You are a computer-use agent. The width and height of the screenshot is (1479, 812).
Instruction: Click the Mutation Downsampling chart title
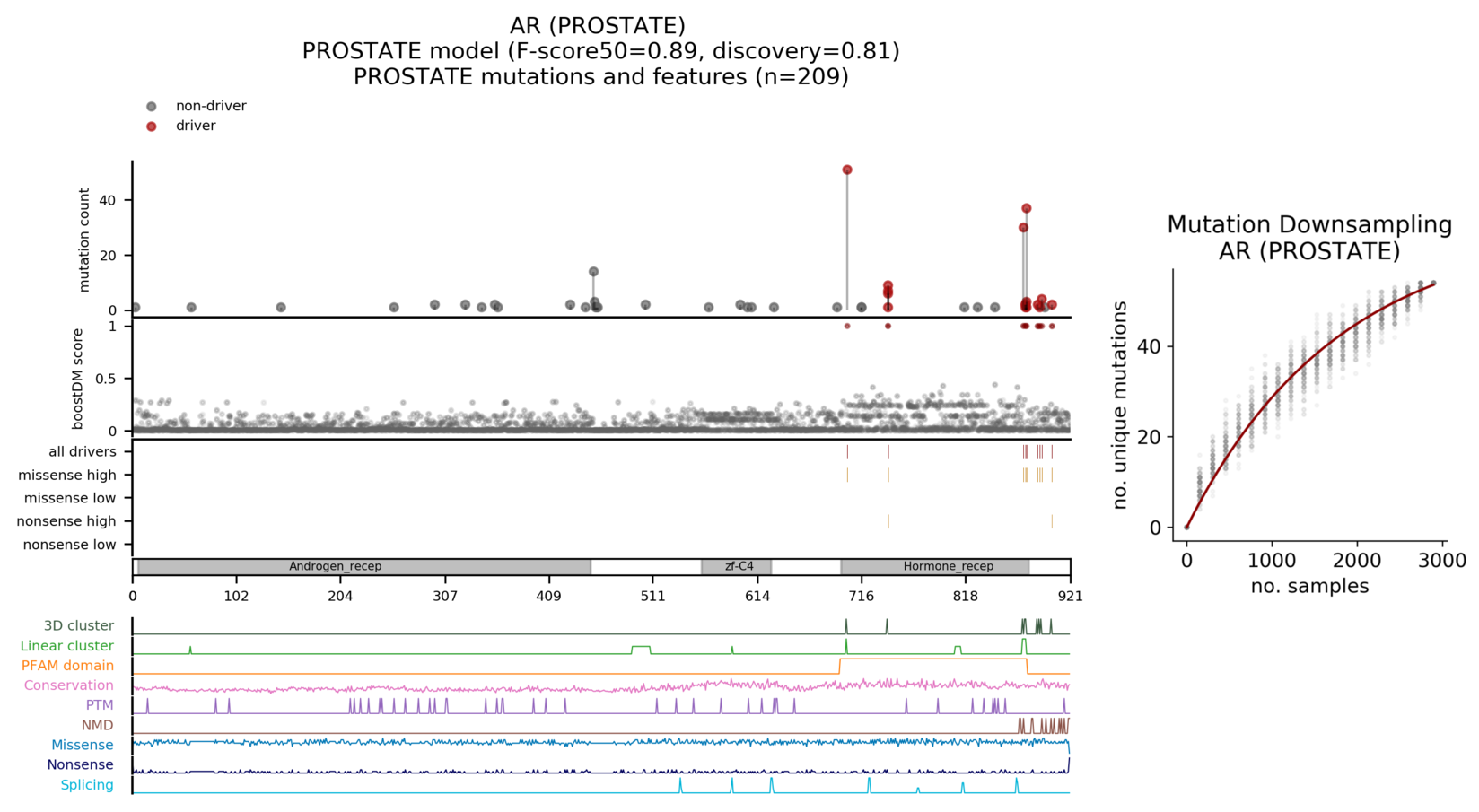pyautogui.click(x=1308, y=238)
